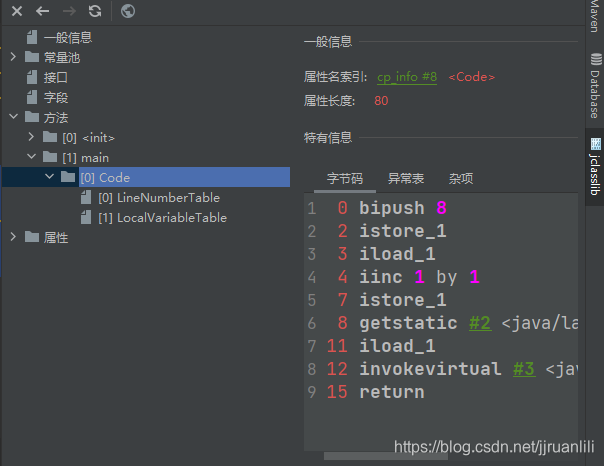The height and width of the screenshot is (466, 604).
Task: Select [1] LocalVariableTable entry
Action: tap(162, 218)
